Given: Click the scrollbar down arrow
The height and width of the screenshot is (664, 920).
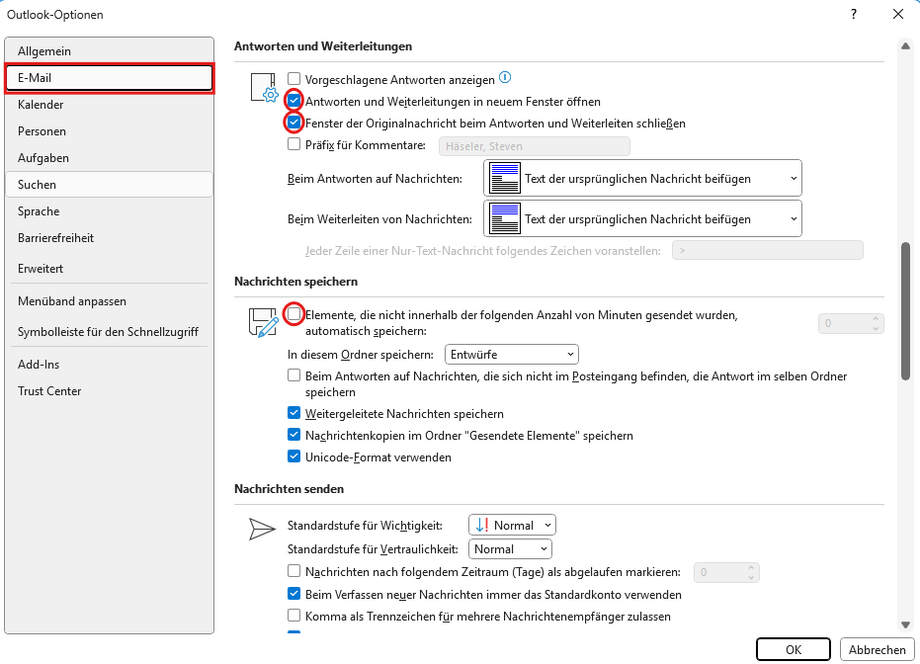Looking at the screenshot, I should coord(905,625).
